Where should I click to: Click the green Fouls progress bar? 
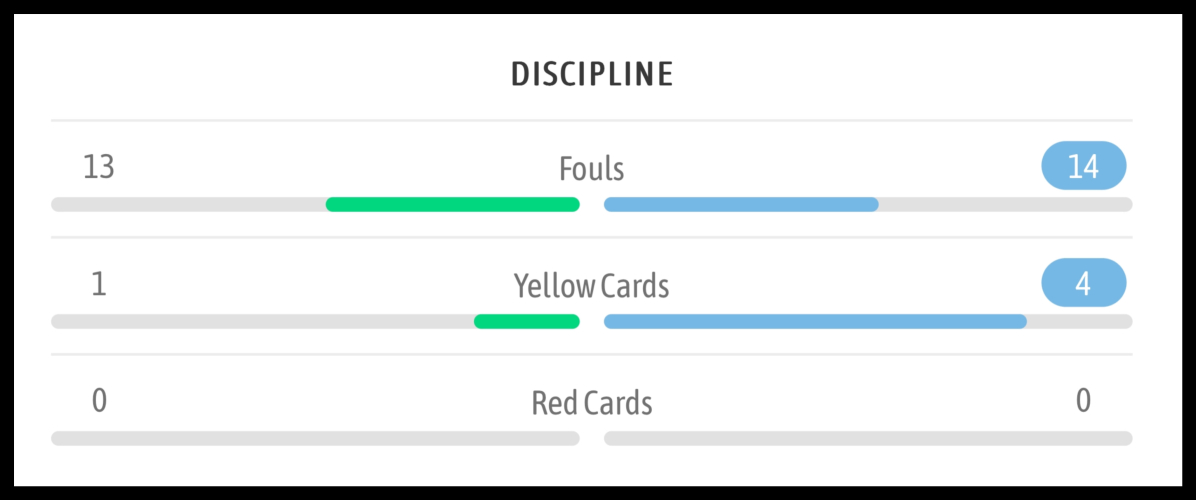[x=452, y=205]
